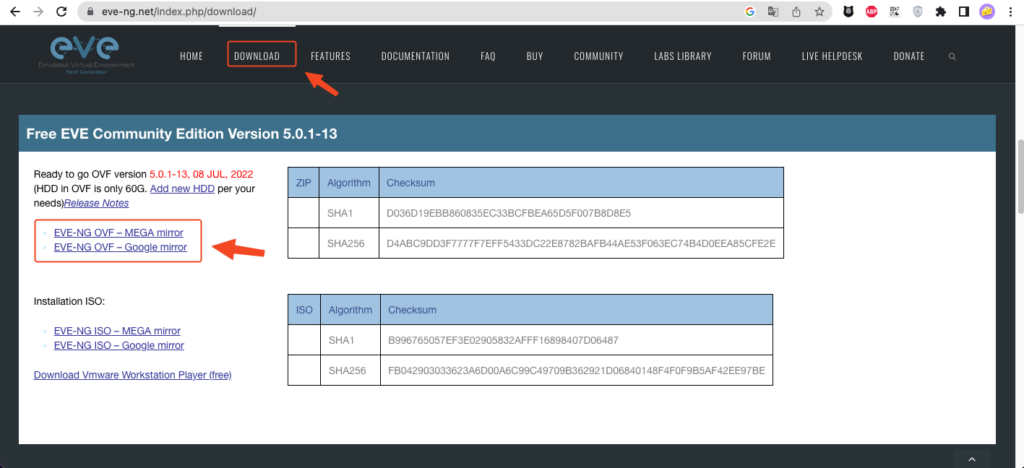Click the EVE-NG logo
Viewport: 1024px width, 468px height.
click(x=86, y=54)
